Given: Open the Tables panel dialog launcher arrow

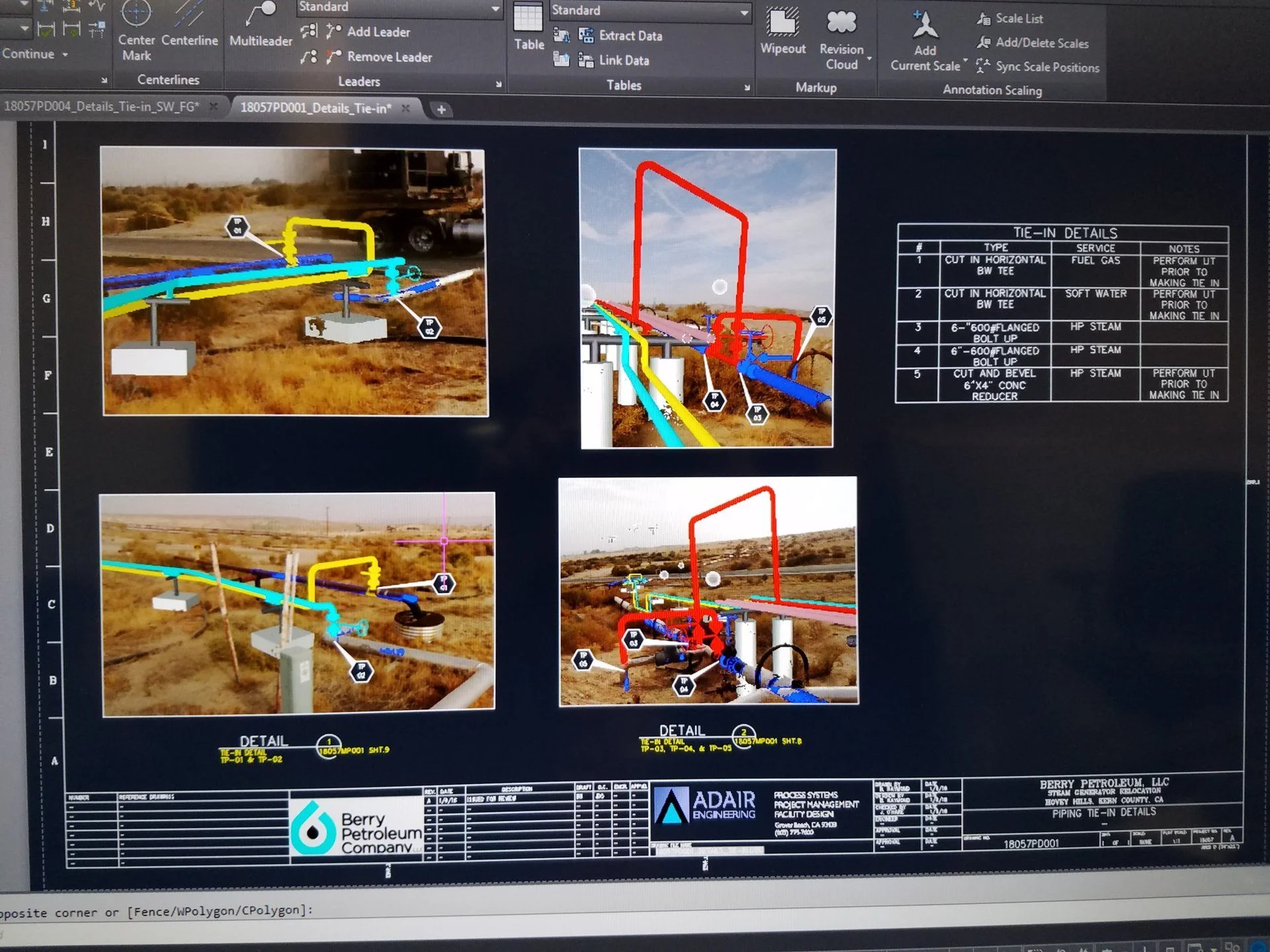Looking at the screenshot, I should tap(747, 87).
